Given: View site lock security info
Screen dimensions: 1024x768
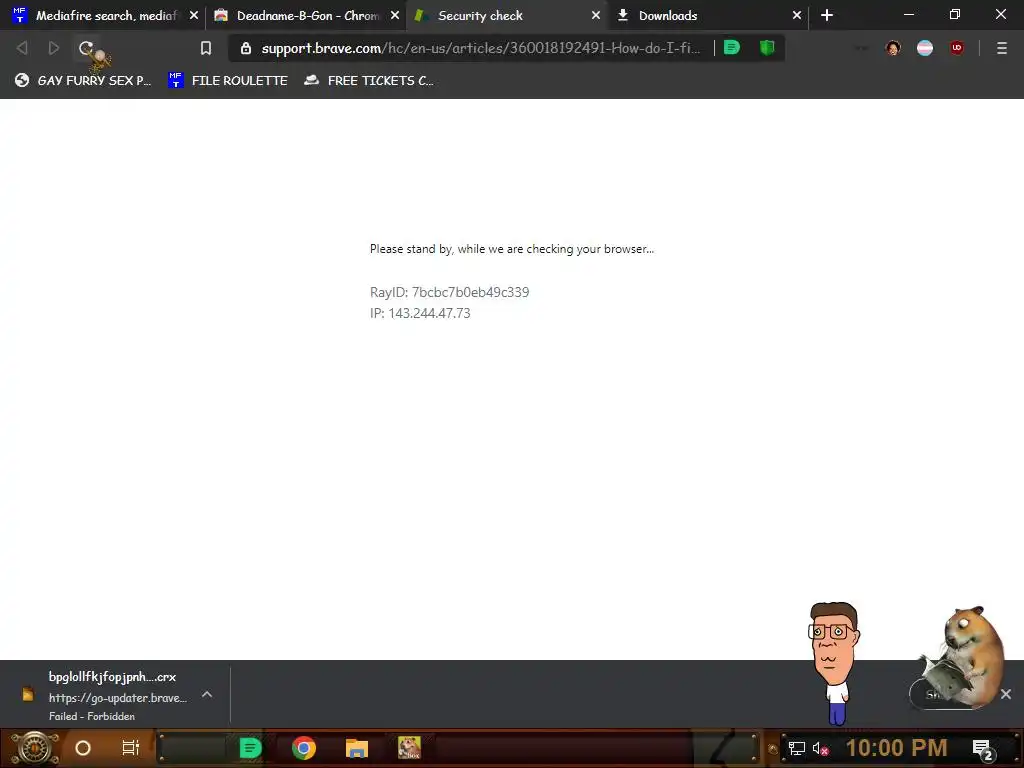Looking at the screenshot, I should 246,48.
